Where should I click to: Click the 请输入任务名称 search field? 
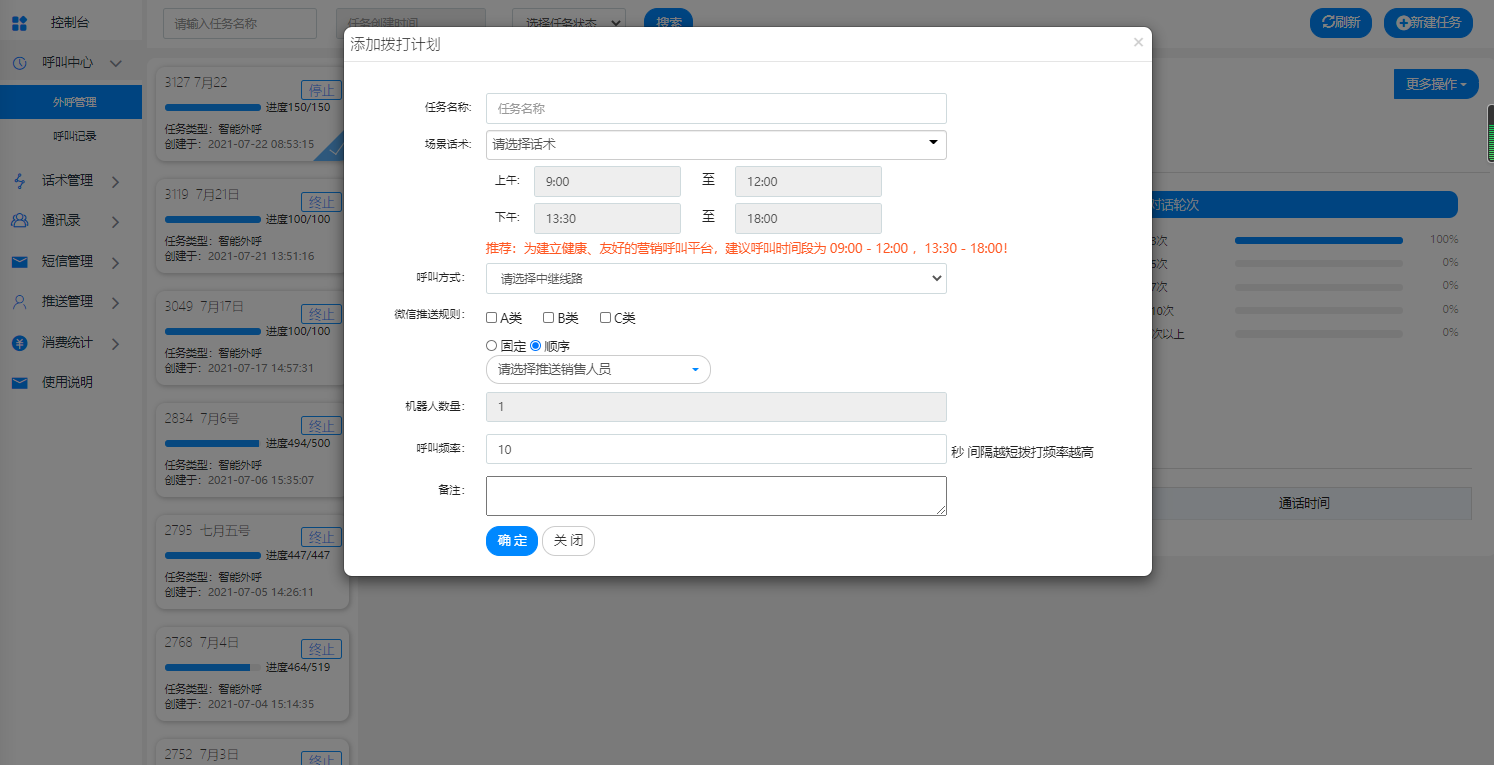click(240, 22)
